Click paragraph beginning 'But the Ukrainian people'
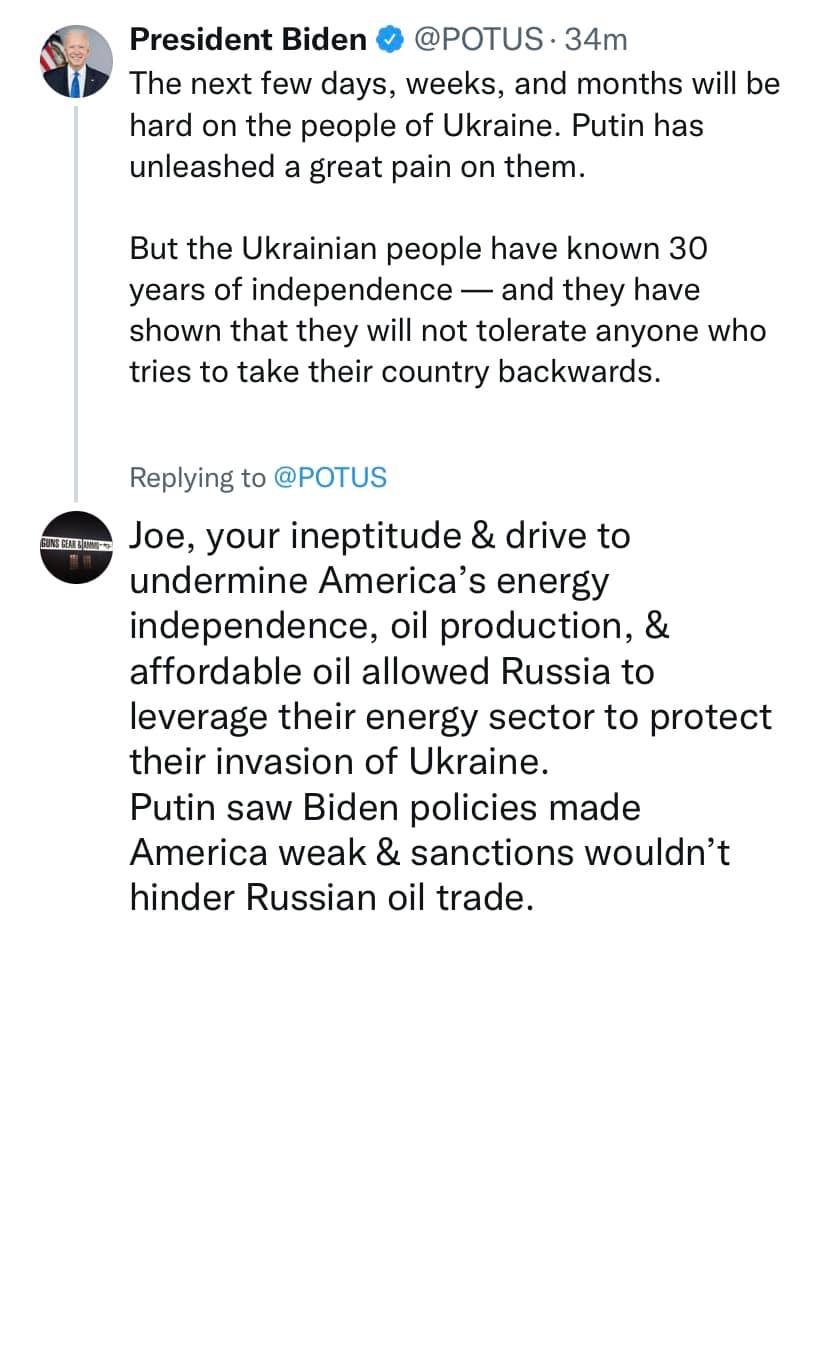Image resolution: width=828 pixels, height=1369 pixels. 418,248
